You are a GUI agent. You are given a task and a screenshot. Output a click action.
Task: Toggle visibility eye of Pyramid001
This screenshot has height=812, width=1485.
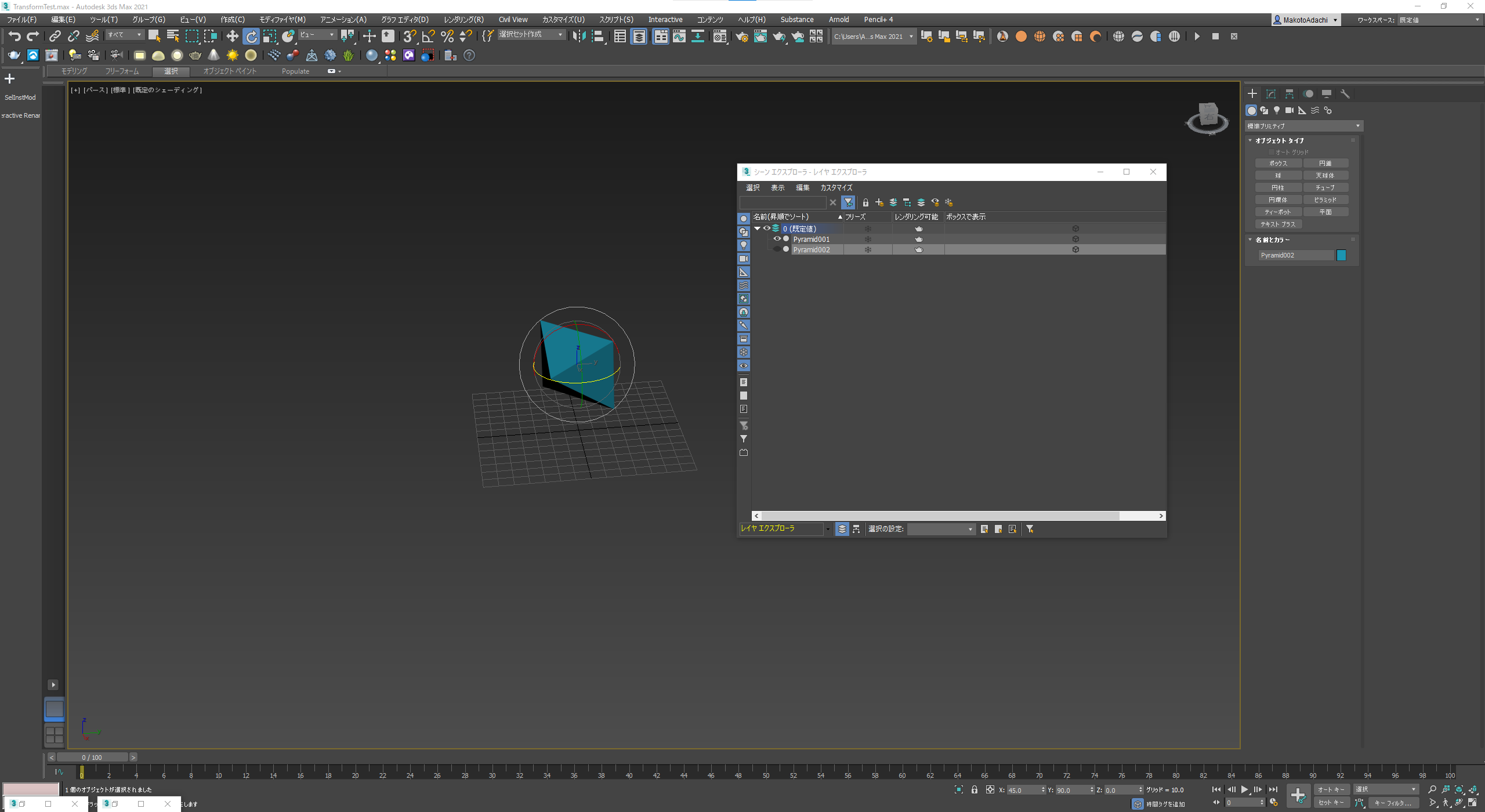[x=777, y=239]
